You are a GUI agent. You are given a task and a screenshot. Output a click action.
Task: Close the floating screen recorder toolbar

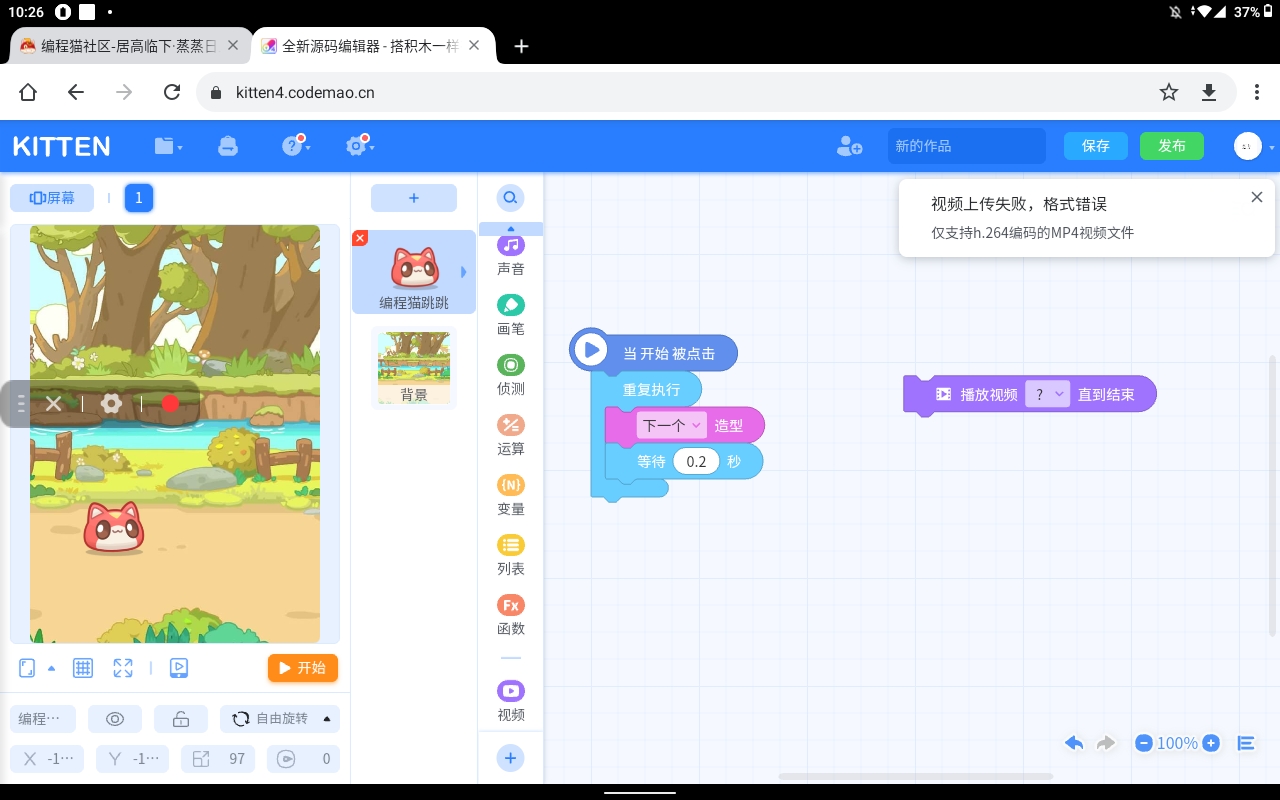(54, 403)
